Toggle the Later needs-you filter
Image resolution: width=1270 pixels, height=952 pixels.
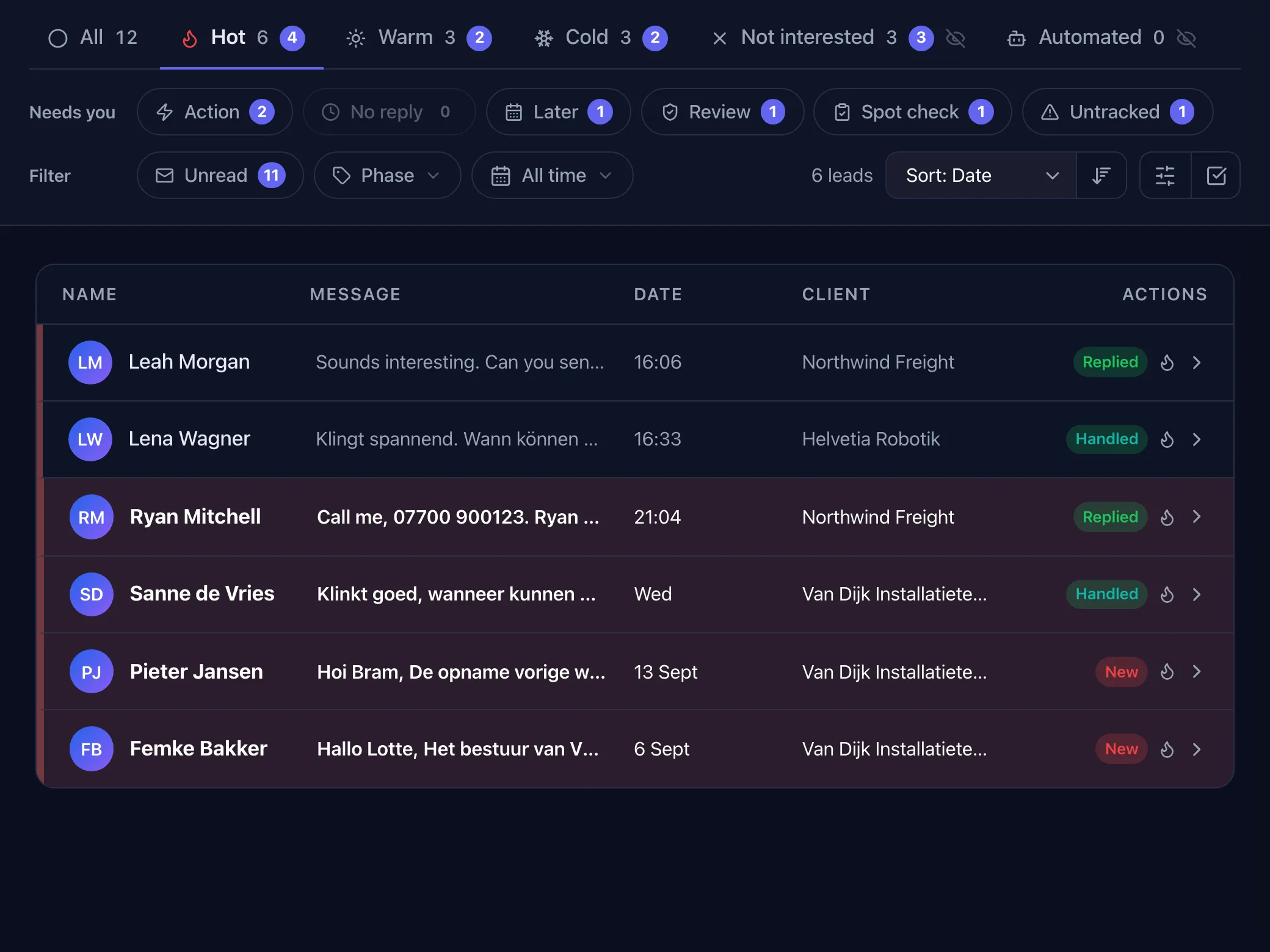[559, 112]
